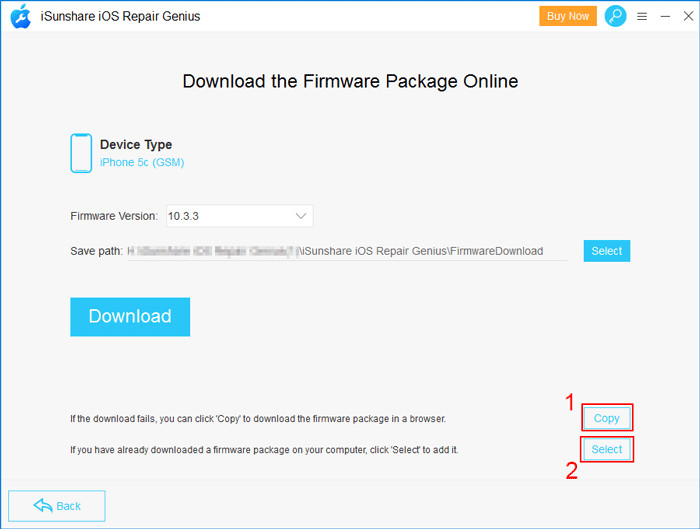
Task: Click the Buy Now button
Action: click(568, 16)
